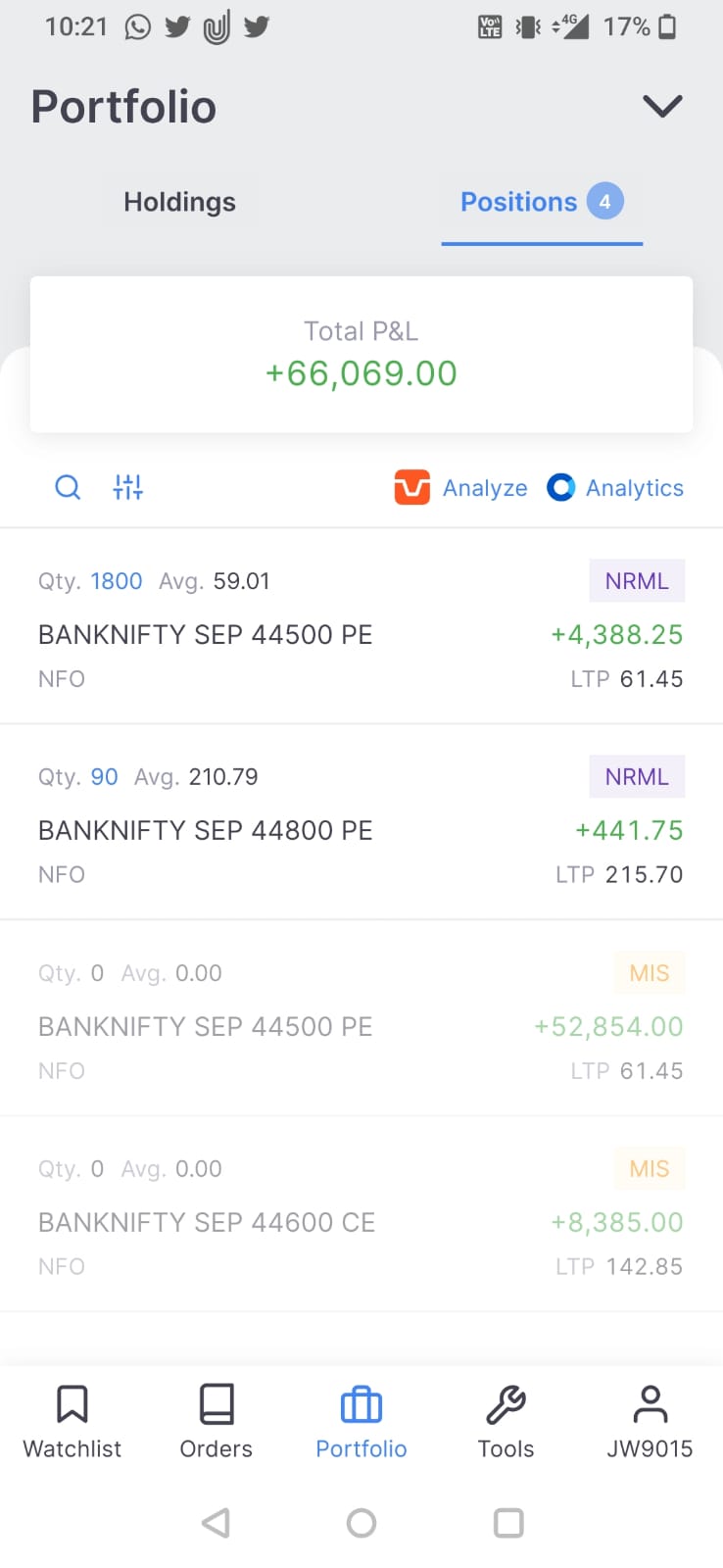Image resolution: width=723 pixels, height=1568 pixels.
Task: Open the JW9015 profile icon
Action: [x=650, y=1403]
